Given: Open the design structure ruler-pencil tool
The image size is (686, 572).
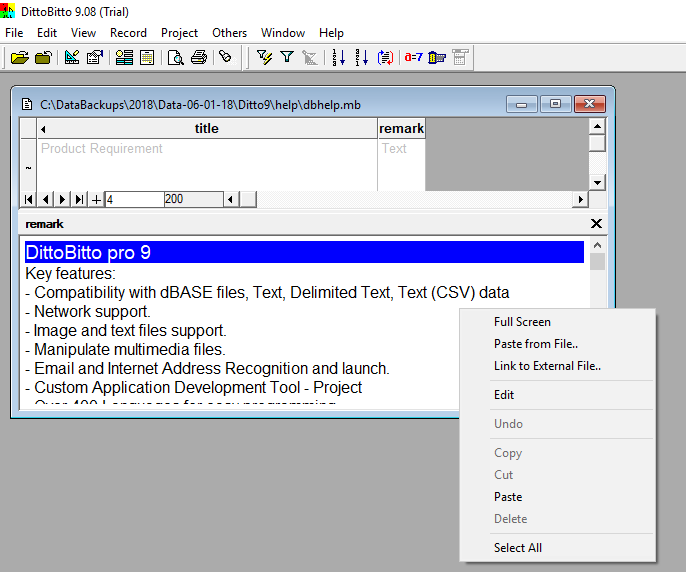Looking at the screenshot, I should 72,57.
